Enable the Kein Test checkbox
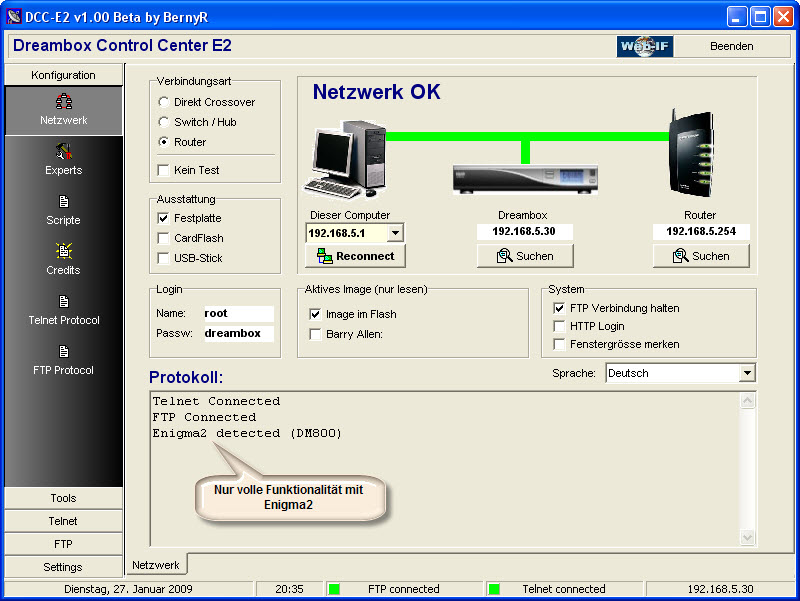The height and width of the screenshot is (601, 800). click(x=163, y=170)
